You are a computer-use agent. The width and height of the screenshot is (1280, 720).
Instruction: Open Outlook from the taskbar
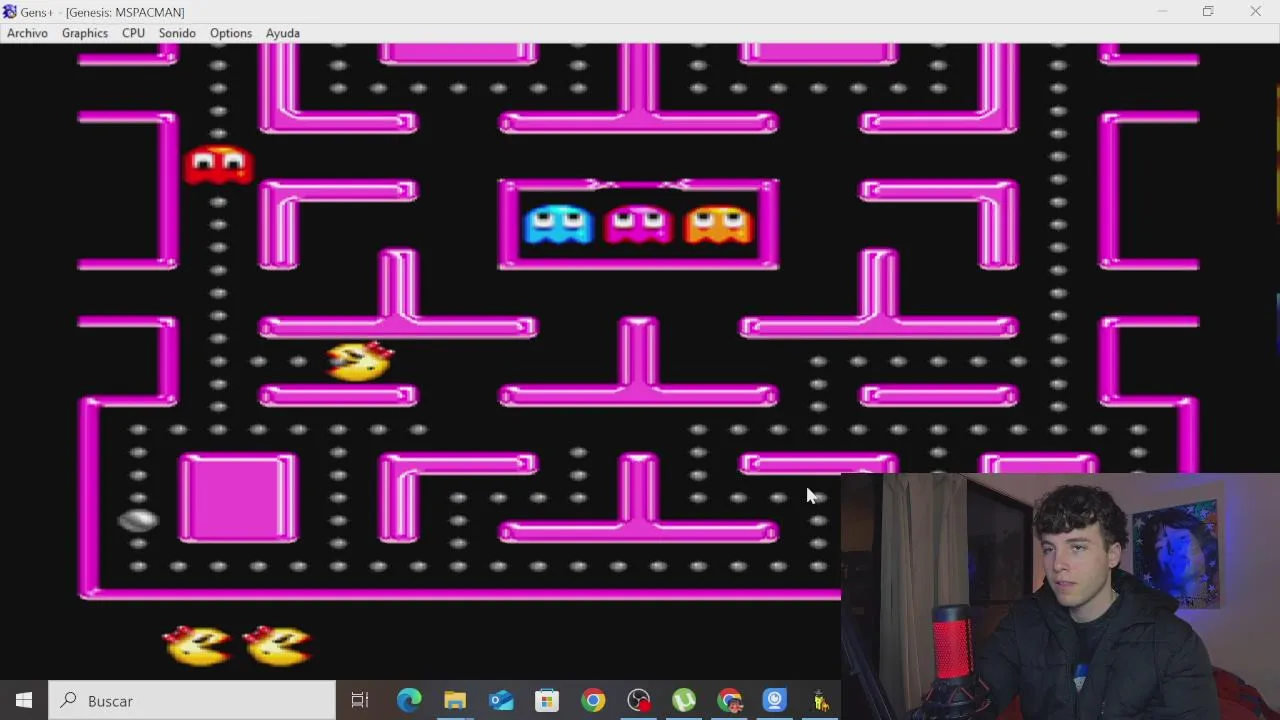(x=501, y=701)
